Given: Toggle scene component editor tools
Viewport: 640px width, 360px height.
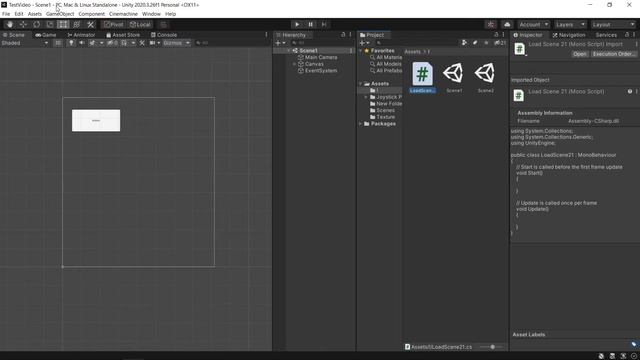Looking at the screenshot, I should point(142,43).
